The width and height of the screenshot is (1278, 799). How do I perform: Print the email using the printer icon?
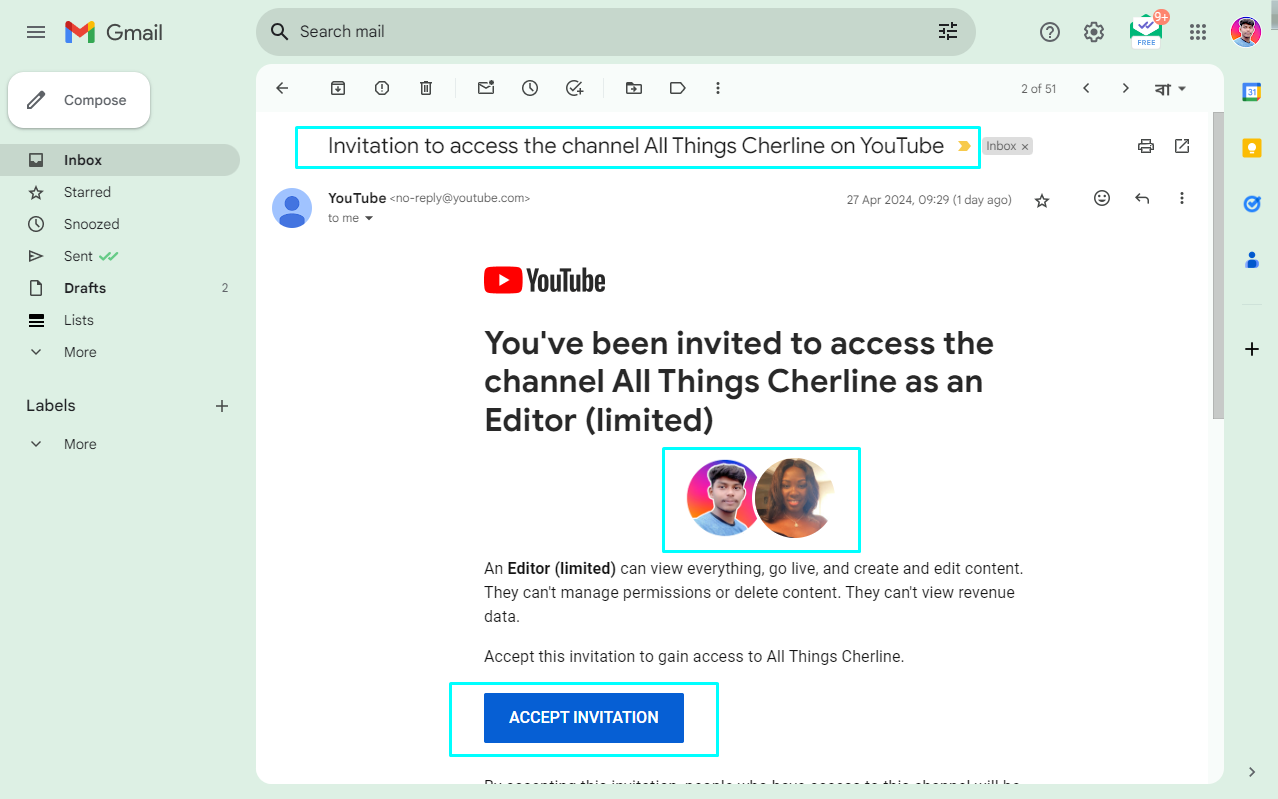[1146, 146]
